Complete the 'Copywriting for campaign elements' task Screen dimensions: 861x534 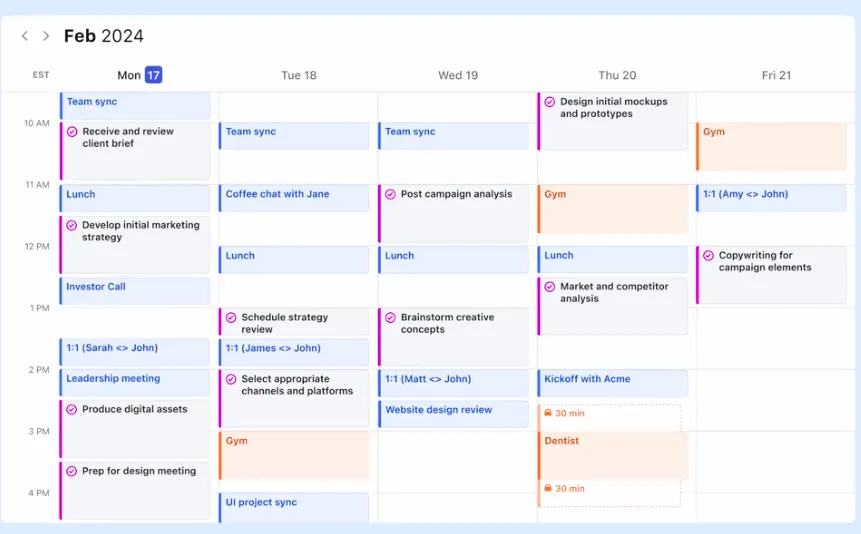click(x=708, y=255)
